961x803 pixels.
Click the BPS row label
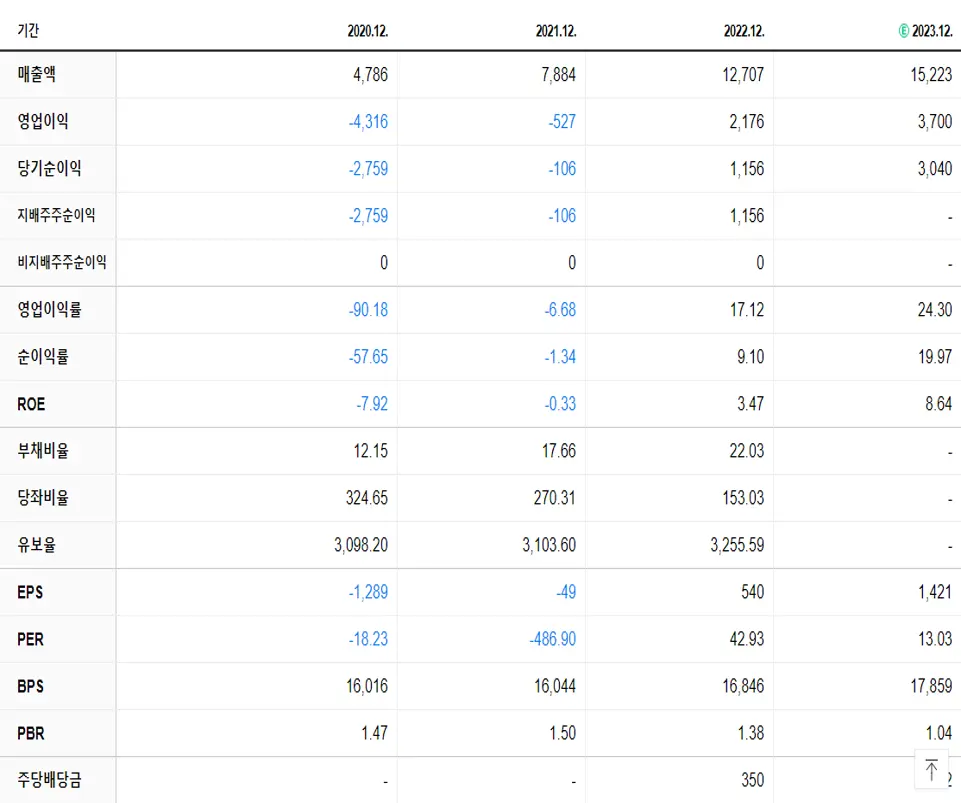pos(31,686)
